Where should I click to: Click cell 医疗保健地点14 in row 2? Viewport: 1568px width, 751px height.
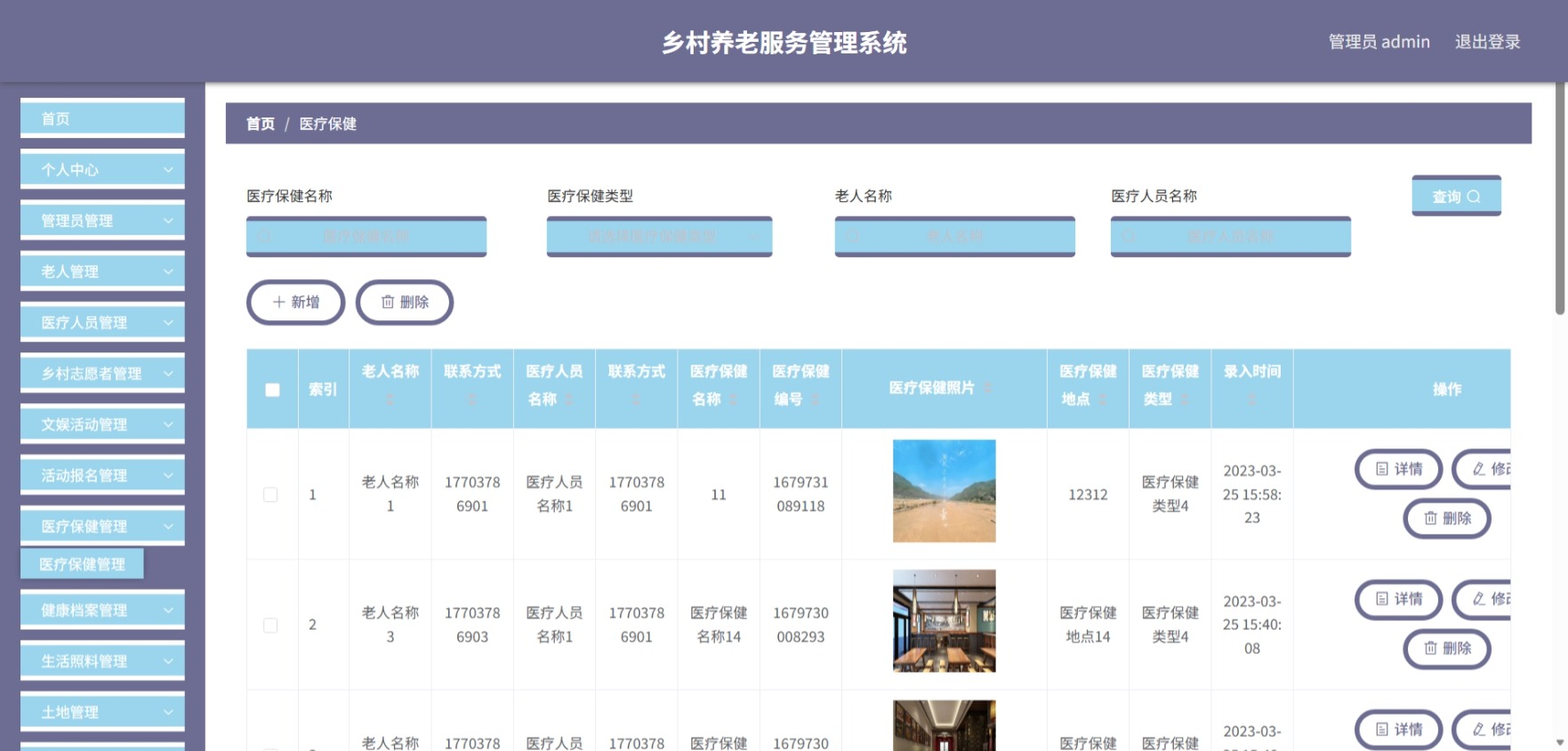pyautogui.click(x=1088, y=625)
